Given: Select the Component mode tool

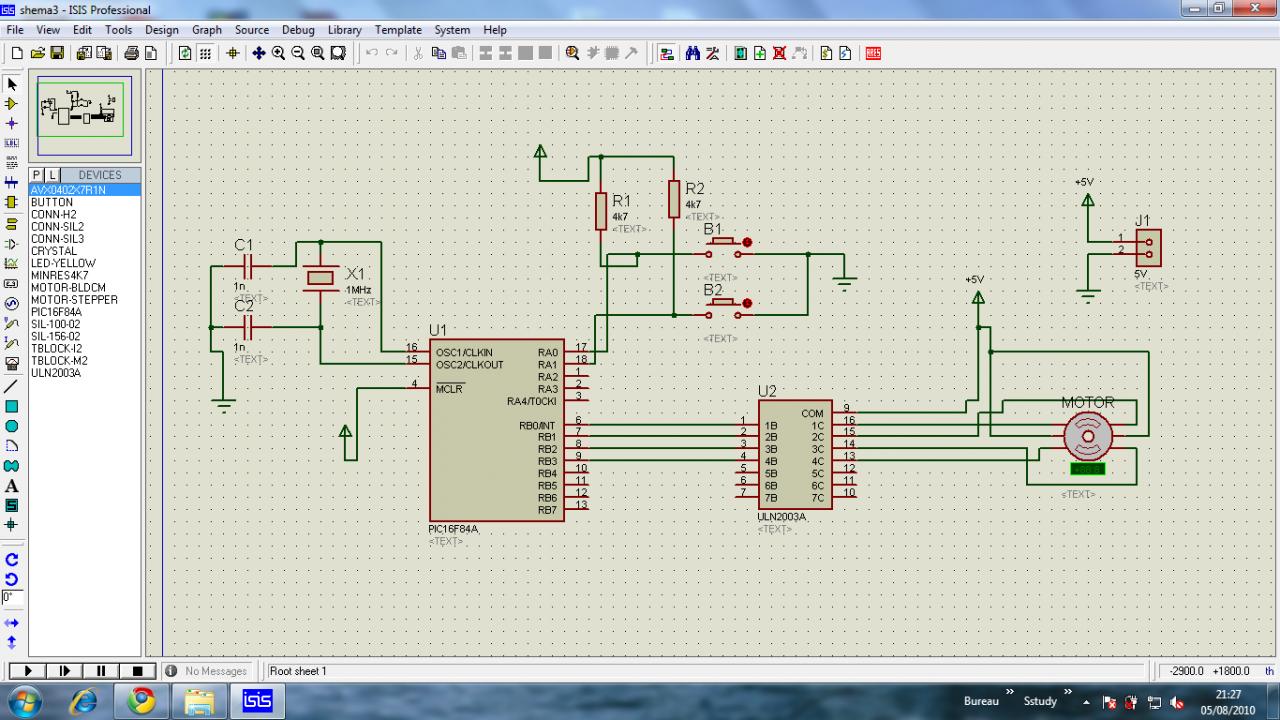Looking at the screenshot, I should (12, 103).
